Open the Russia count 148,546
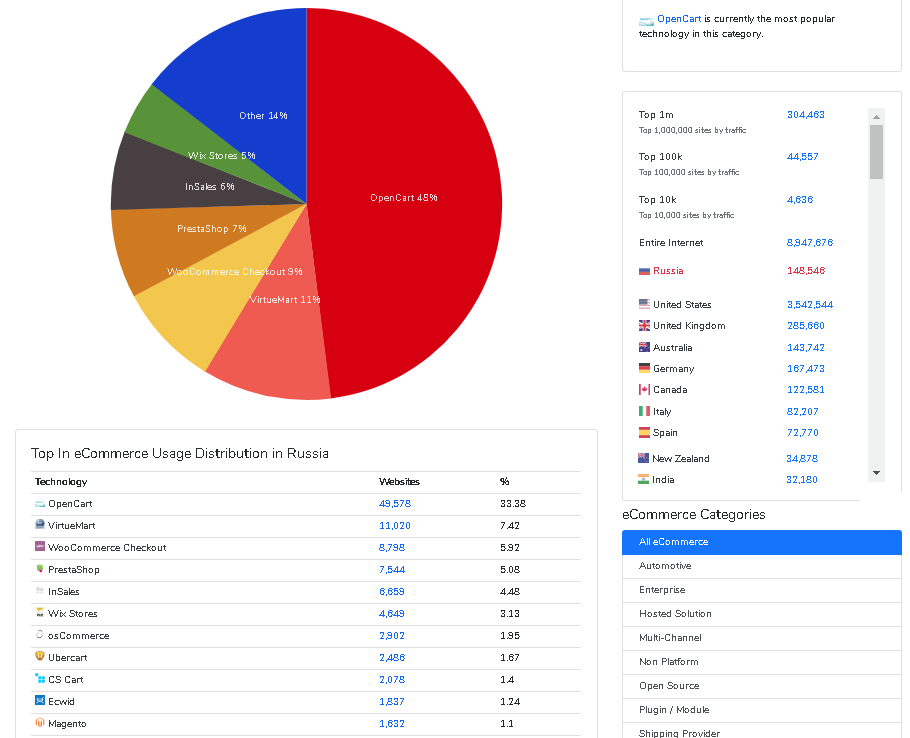This screenshot has width=910, height=738. (x=806, y=270)
